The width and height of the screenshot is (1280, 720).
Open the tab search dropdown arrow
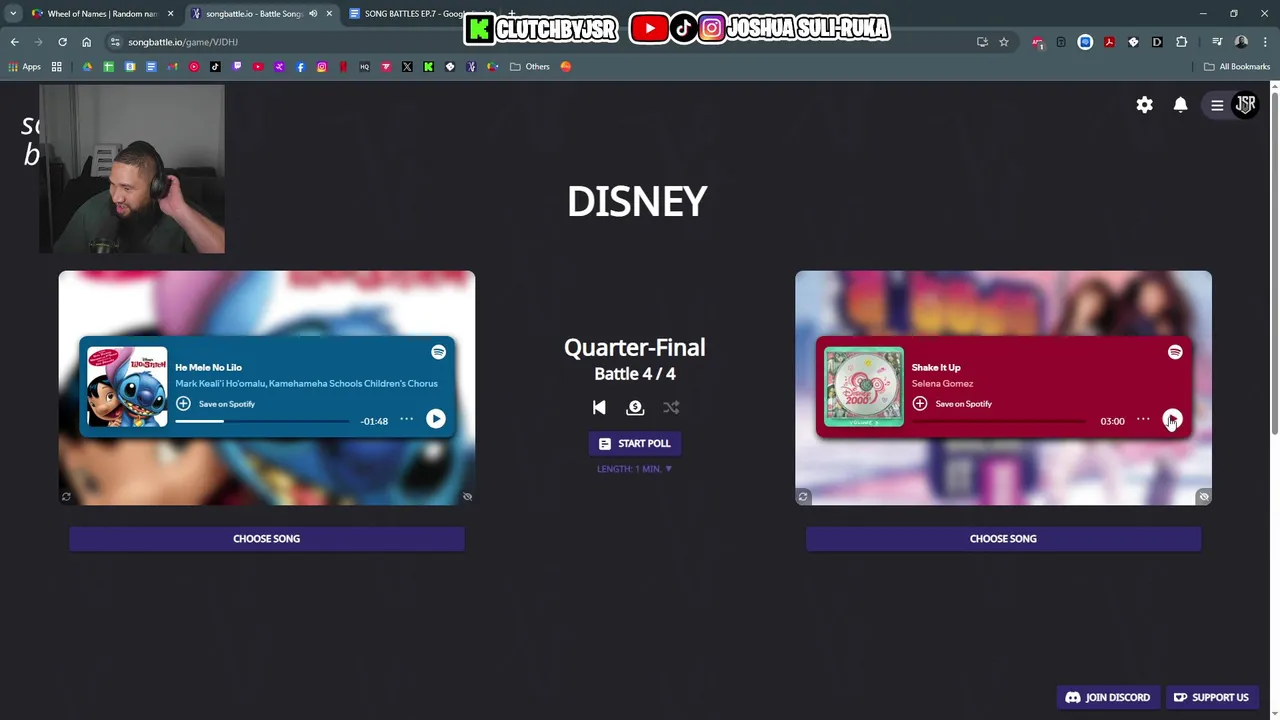pyautogui.click(x=13, y=14)
